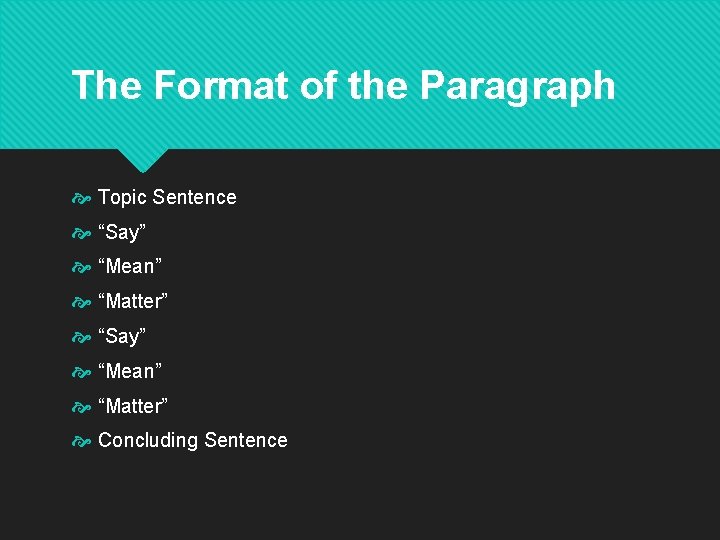Click the bullet icon before the first "Matter"
The image size is (720, 540).
tap(82, 302)
